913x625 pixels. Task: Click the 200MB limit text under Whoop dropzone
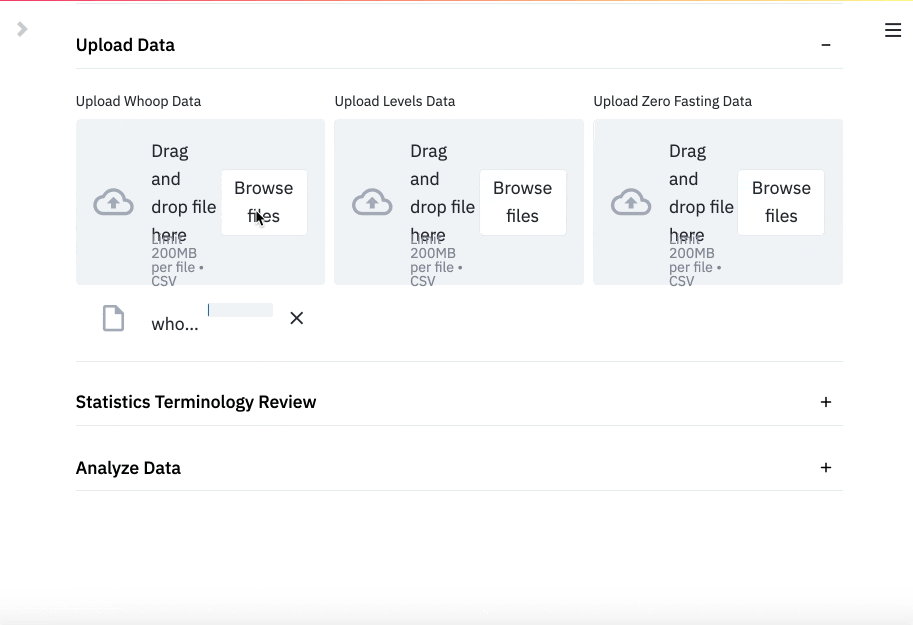[177, 260]
